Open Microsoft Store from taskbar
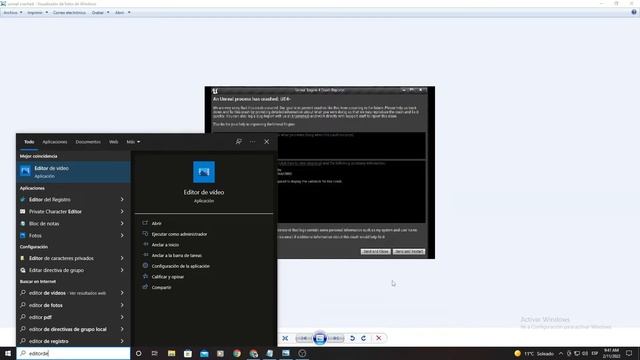 point(188,353)
